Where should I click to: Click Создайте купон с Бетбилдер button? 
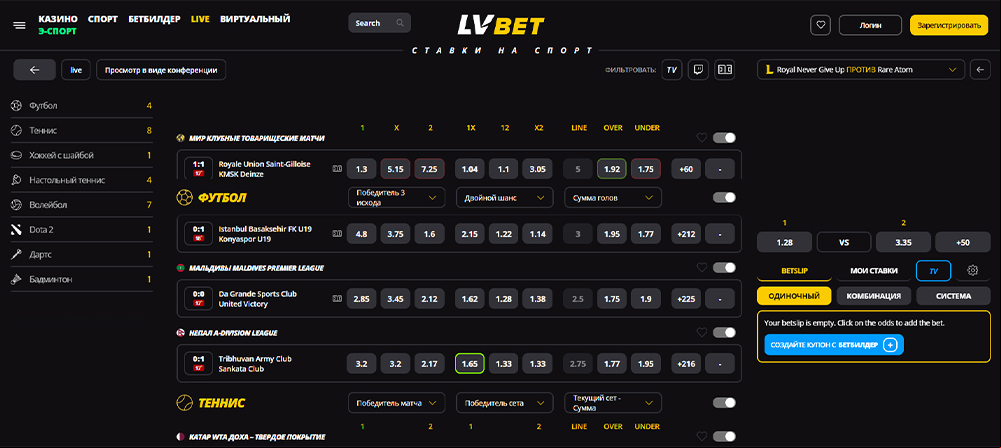pyautogui.click(x=834, y=345)
